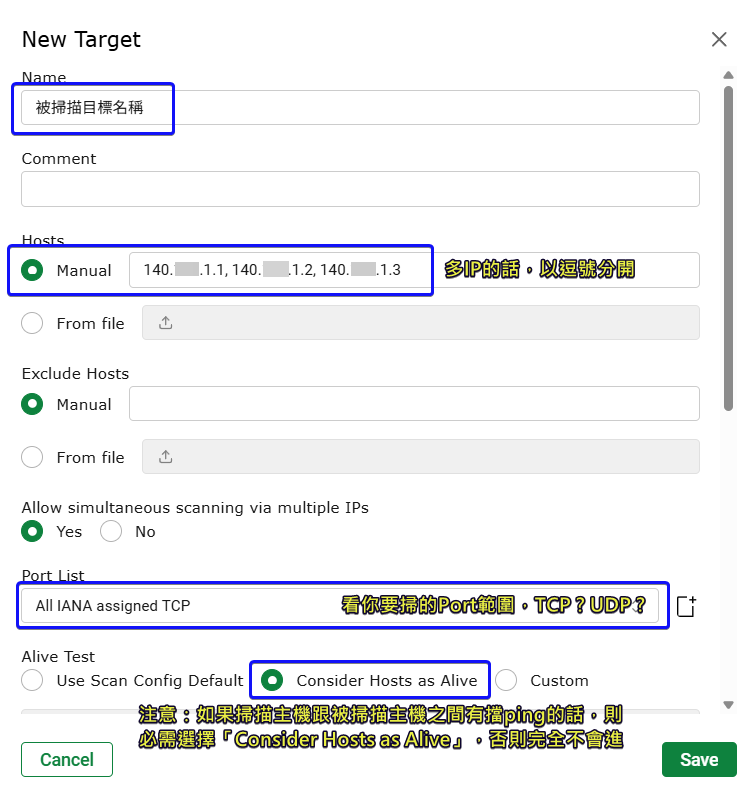This screenshot has height=790, width=754.
Task: Click the Exclude Hosts manual input field
Action: click(414, 404)
